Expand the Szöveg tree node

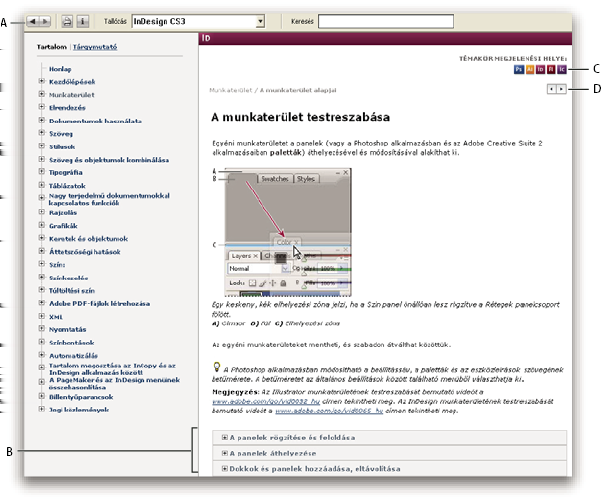tap(41, 133)
